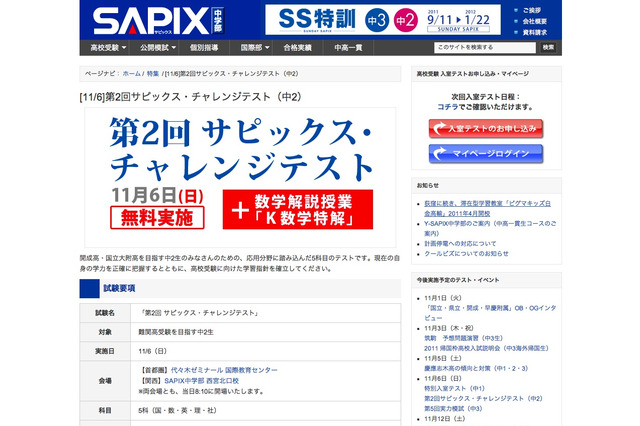Open the Y-SAPIX中学部のご案内 news link
Screen dimensions: 640x426
coord(490,229)
